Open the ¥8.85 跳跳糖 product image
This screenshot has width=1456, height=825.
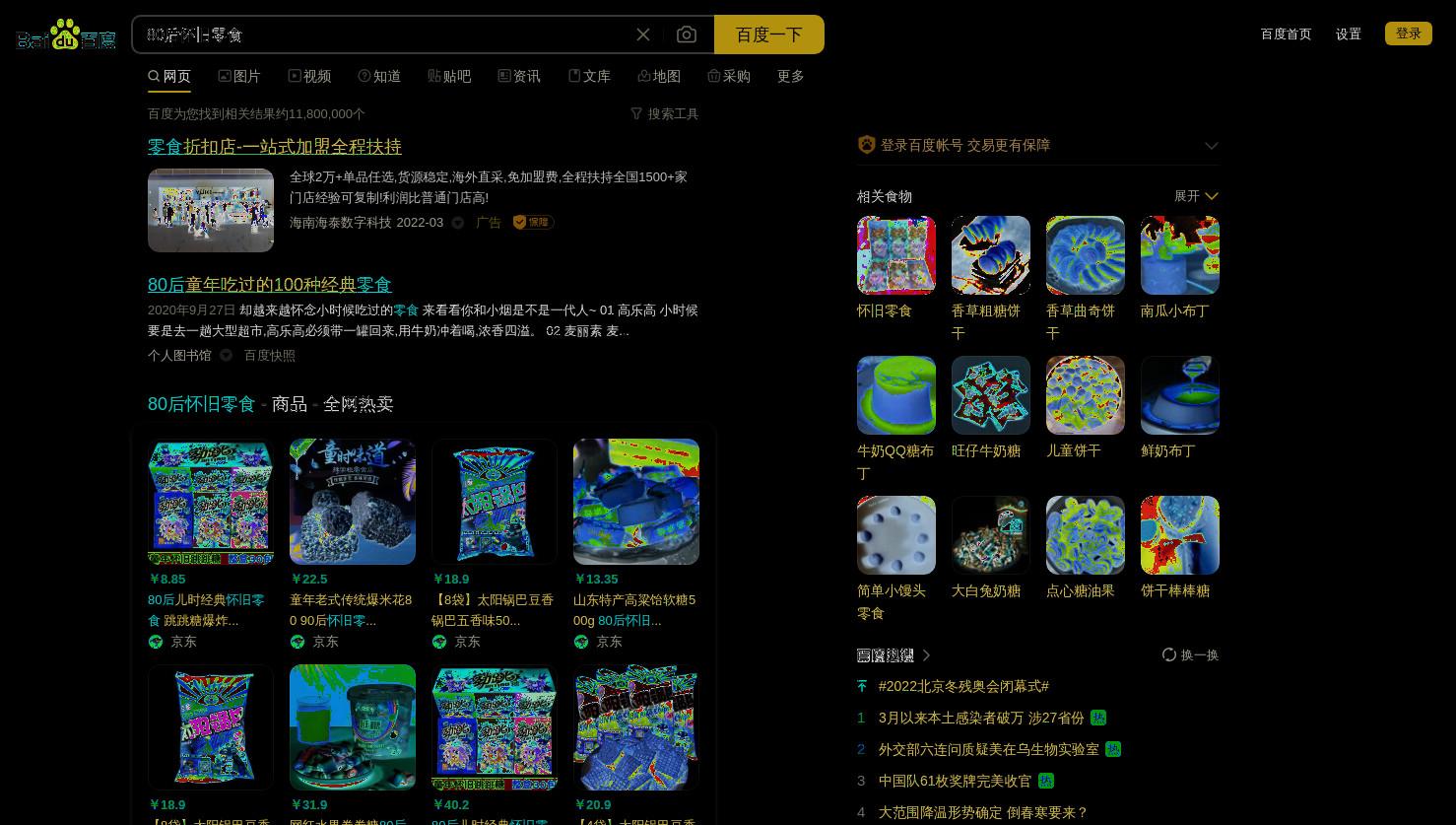(211, 502)
